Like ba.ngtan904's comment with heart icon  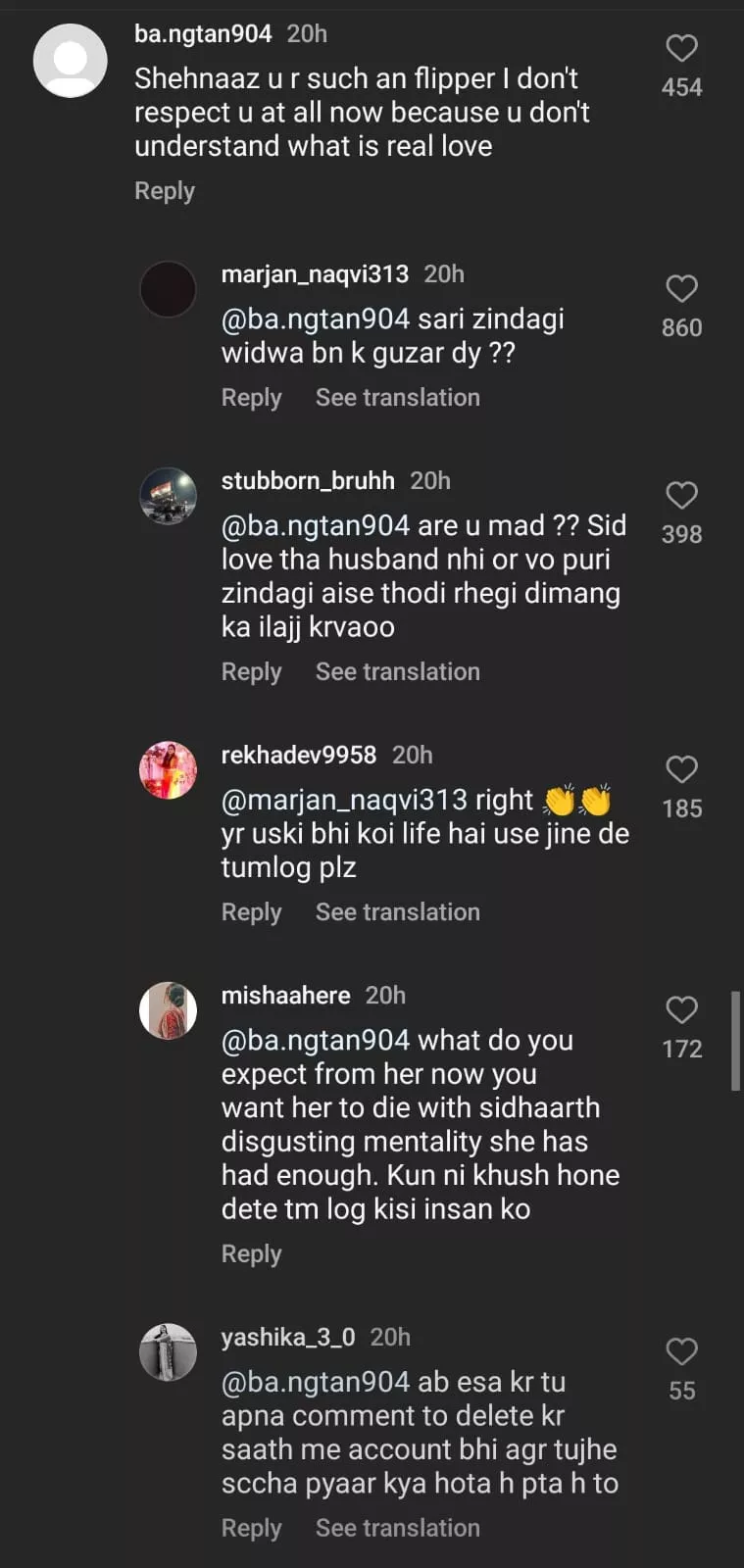tap(681, 49)
